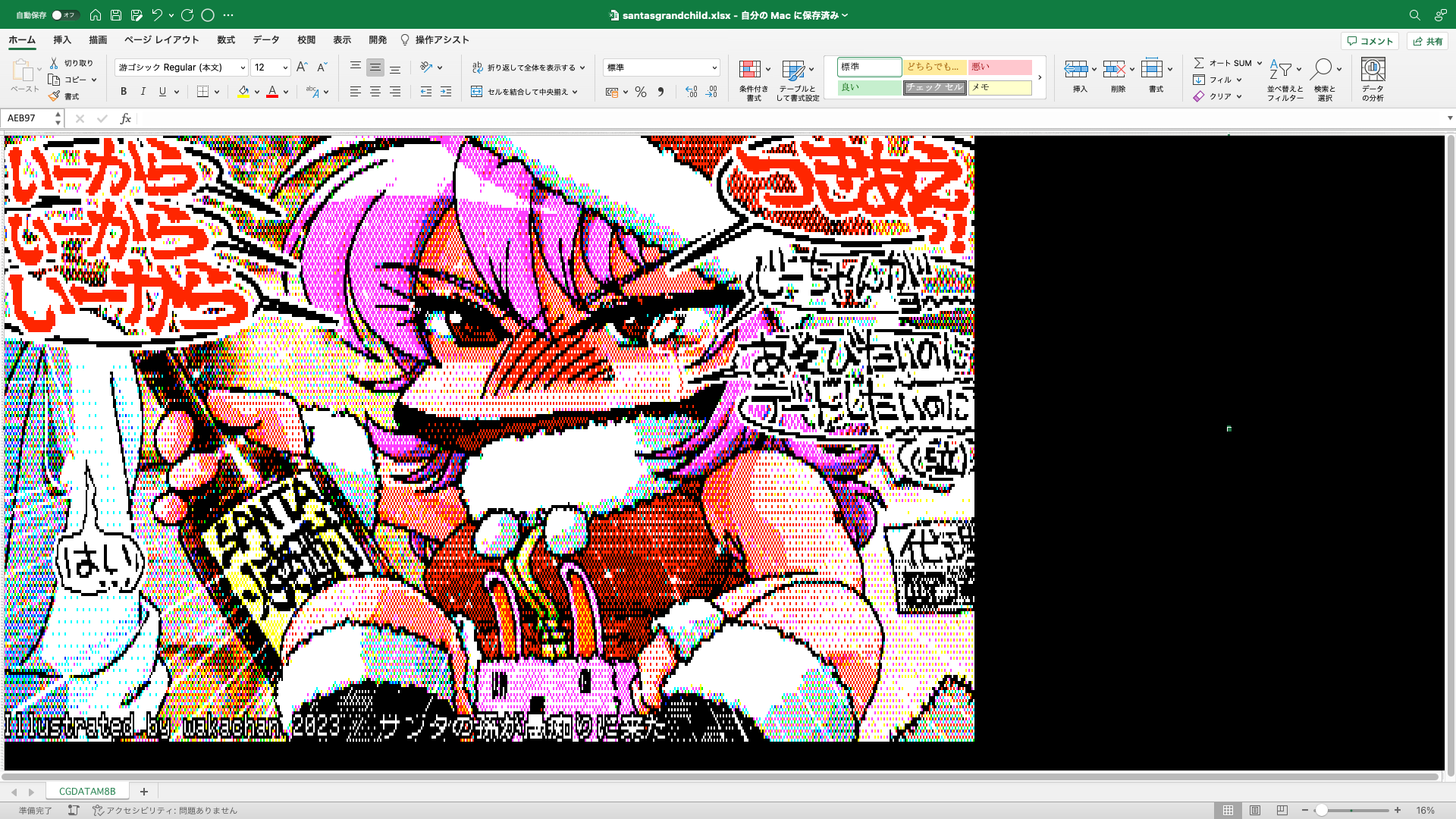Open Tell Me search assistant
The image size is (1456, 819).
click(435, 39)
